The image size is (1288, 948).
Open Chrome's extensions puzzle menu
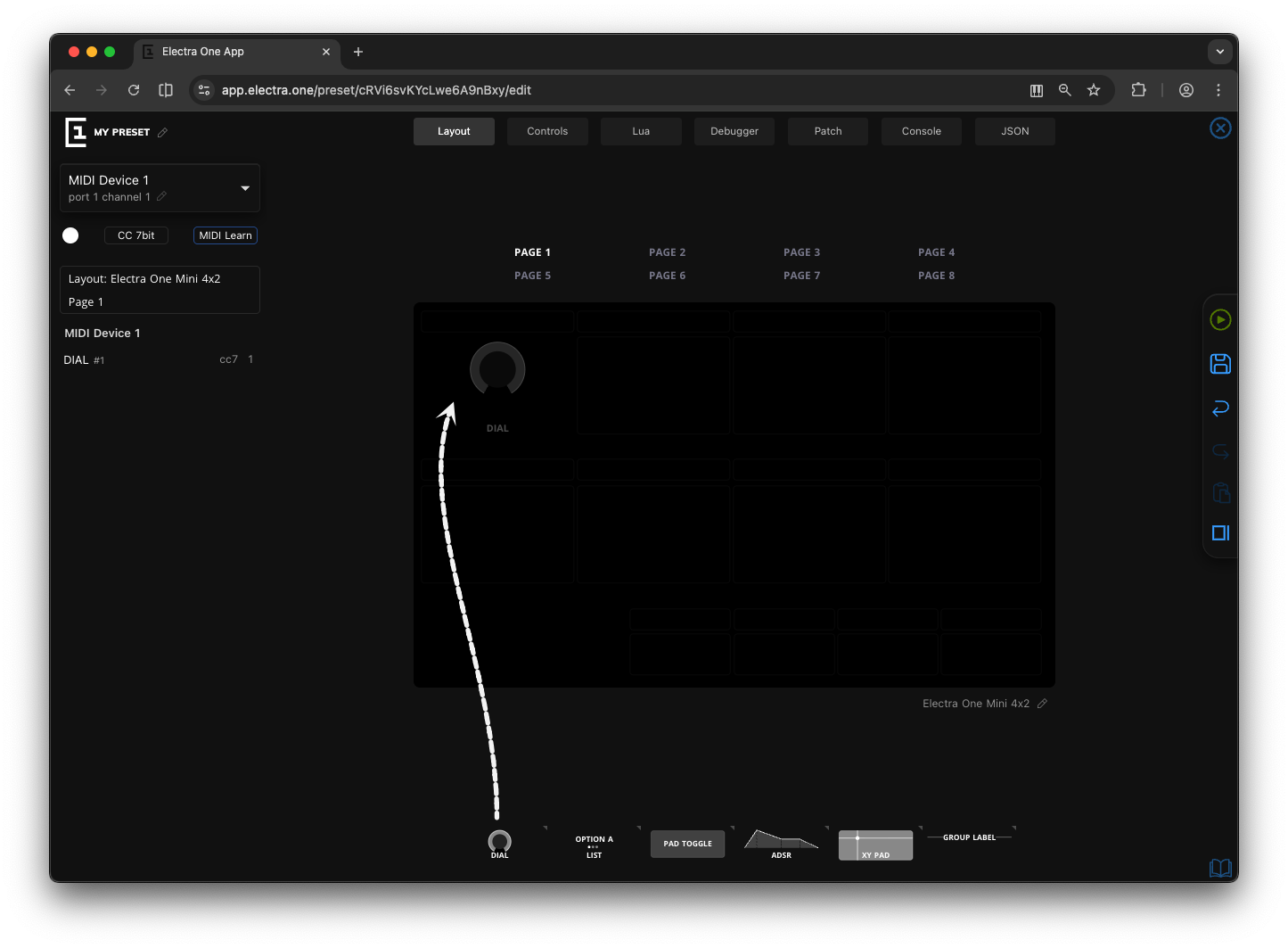pyautogui.click(x=1138, y=89)
